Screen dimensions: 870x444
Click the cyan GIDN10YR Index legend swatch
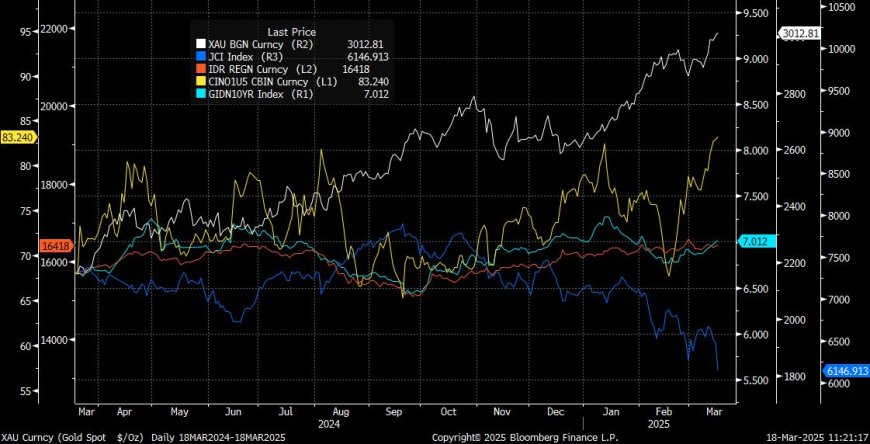point(200,94)
